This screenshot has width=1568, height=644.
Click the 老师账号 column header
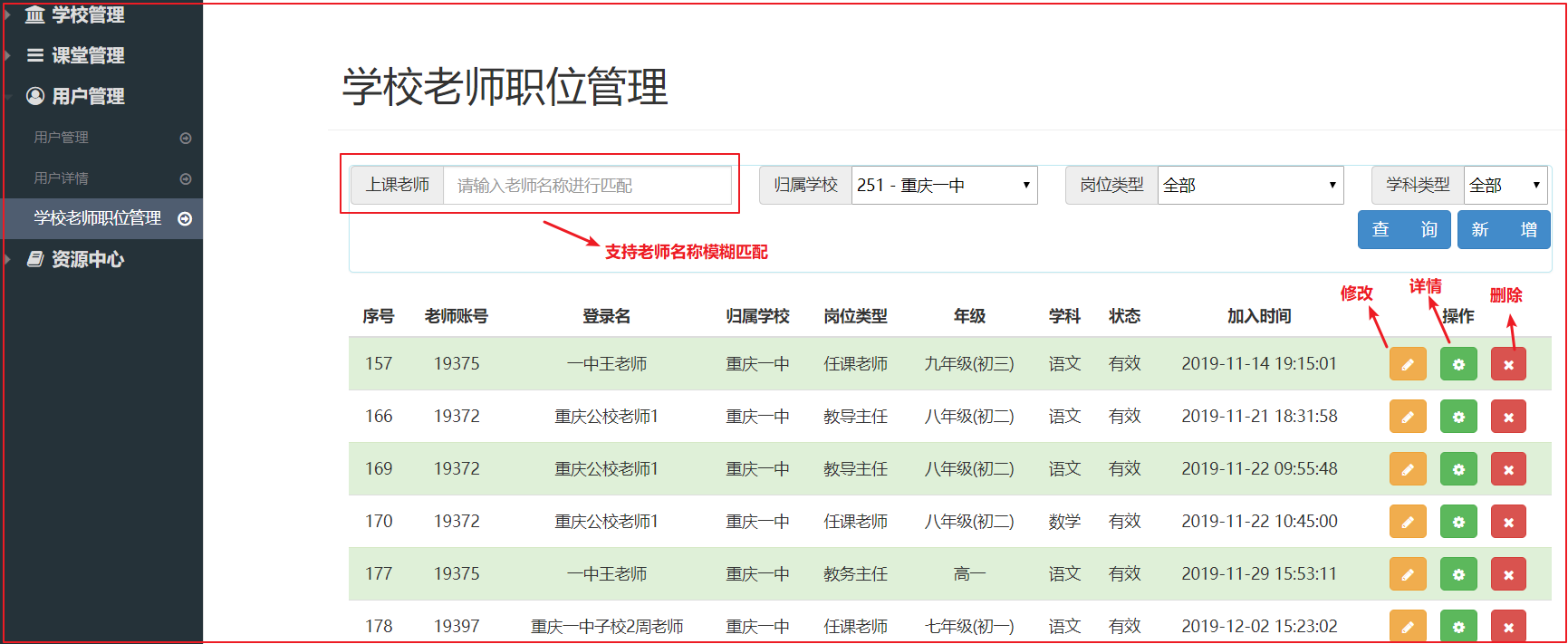457,316
